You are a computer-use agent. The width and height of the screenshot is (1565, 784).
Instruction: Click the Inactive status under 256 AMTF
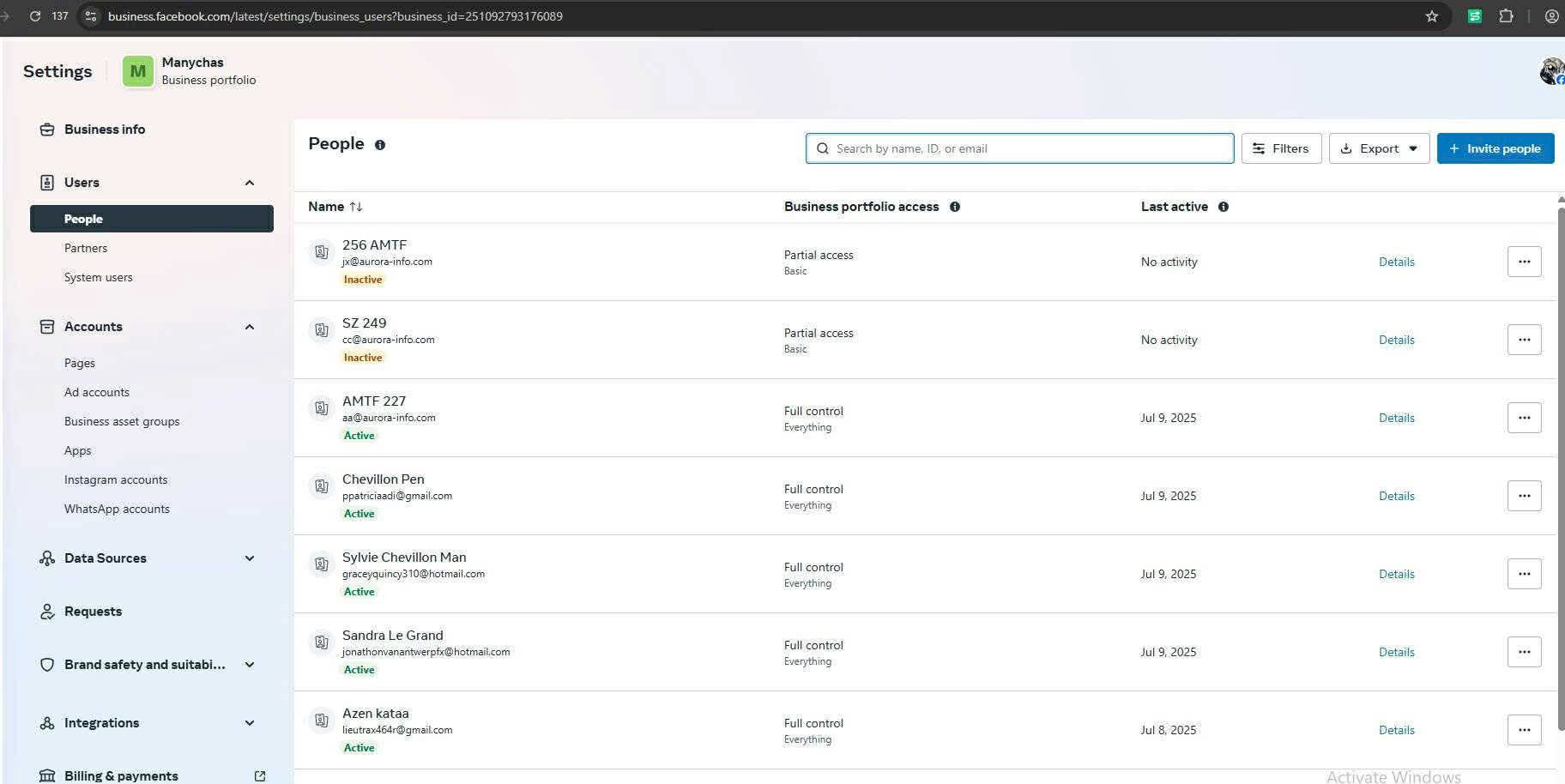(363, 280)
